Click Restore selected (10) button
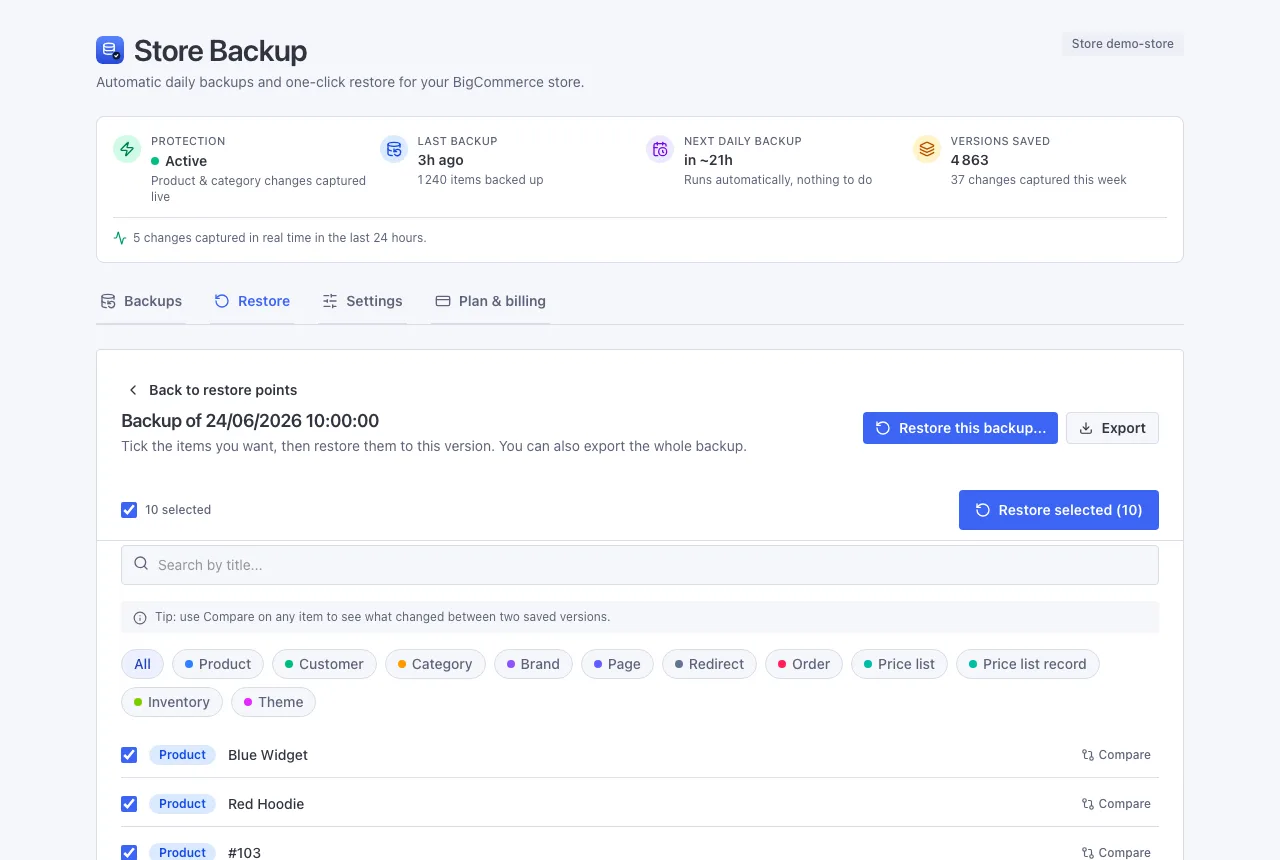1280x860 pixels. [x=1059, y=510]
